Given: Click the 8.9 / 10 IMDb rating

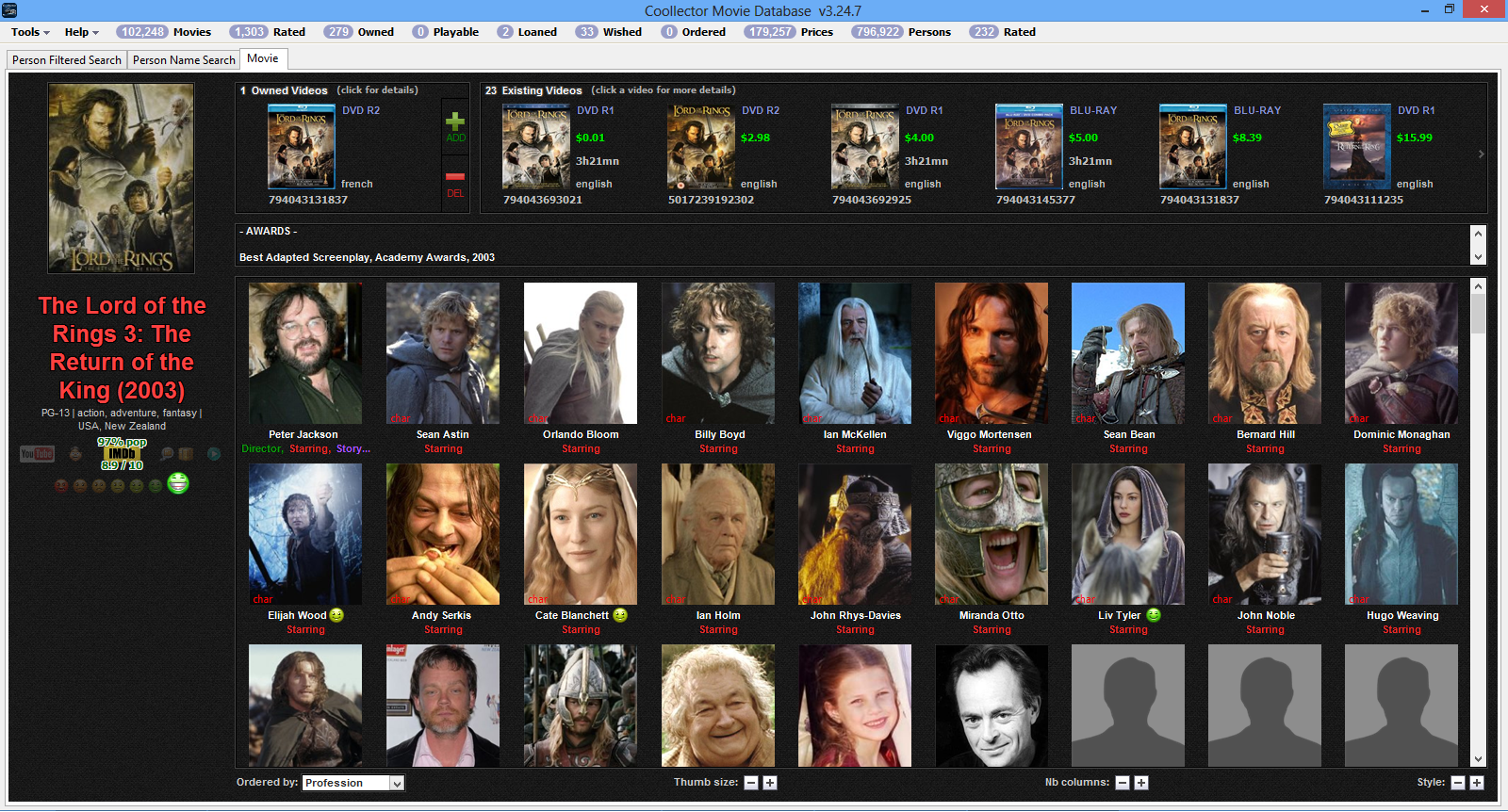Looking at the screenshot, I should (123, 465).
